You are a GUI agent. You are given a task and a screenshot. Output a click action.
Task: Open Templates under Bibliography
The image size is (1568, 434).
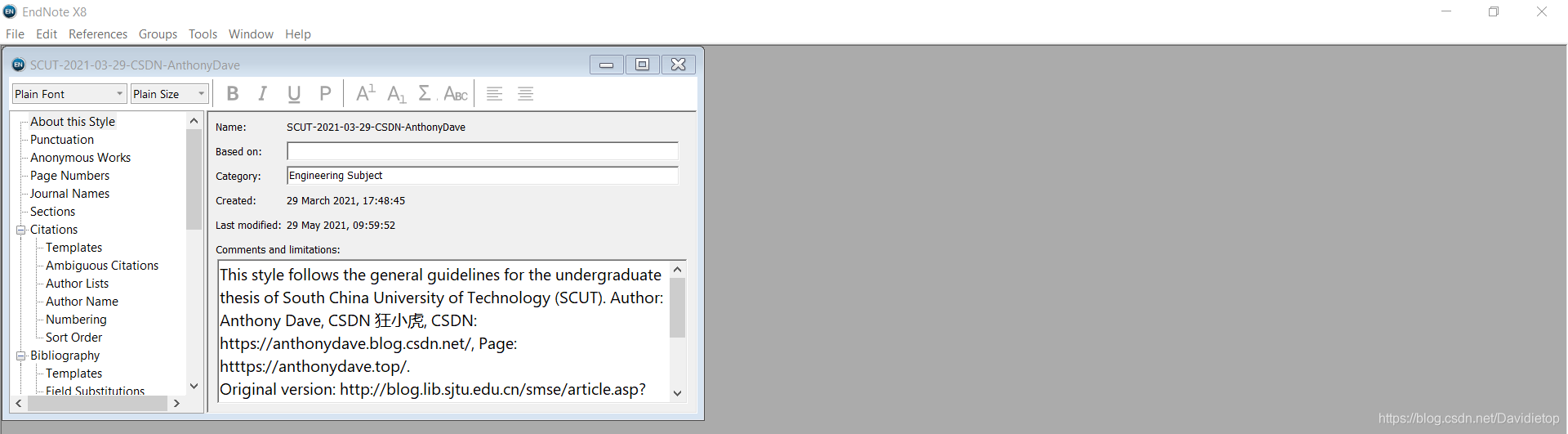coord(73,374)
